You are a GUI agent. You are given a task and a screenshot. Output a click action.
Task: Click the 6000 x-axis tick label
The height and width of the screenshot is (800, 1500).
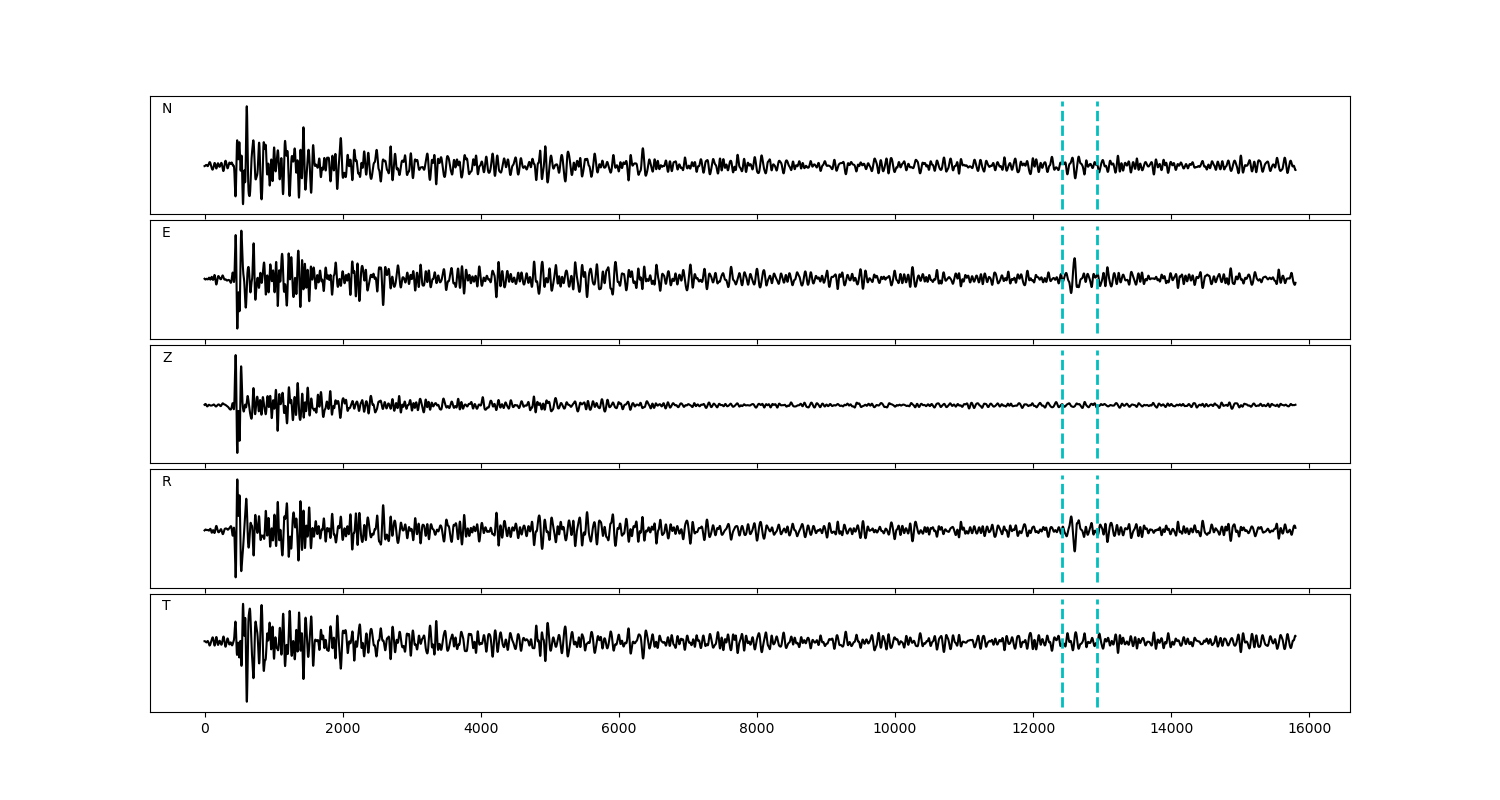click(x=619, y=729)
